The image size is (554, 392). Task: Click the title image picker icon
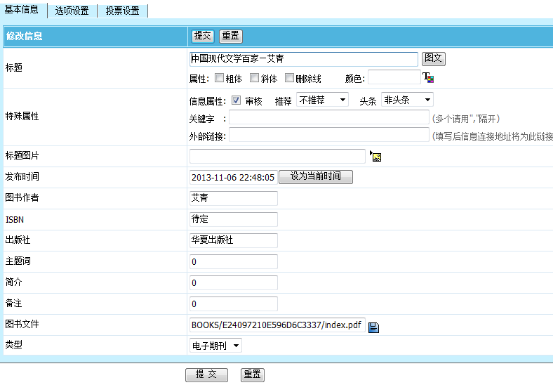click(x=375, y=156)
